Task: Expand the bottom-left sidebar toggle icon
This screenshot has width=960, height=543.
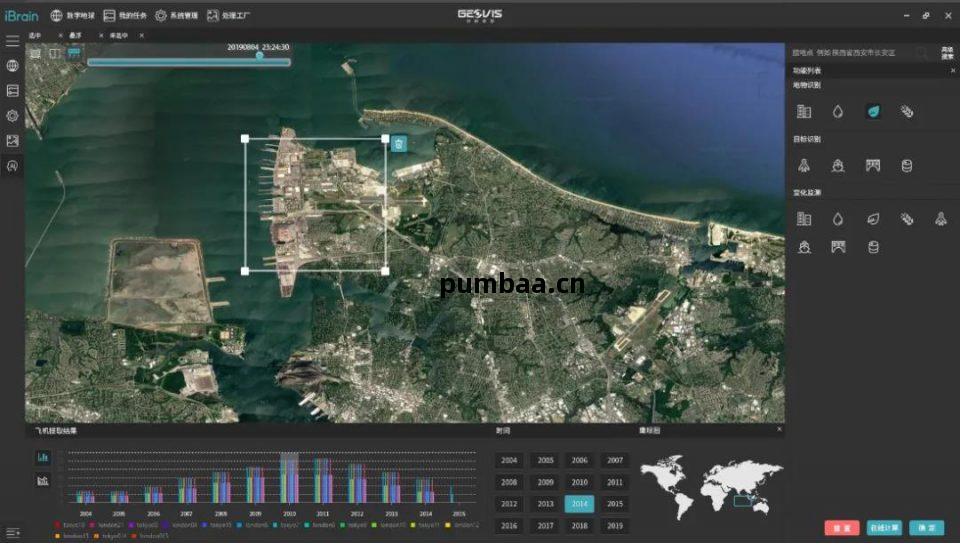Action: [x=12, y=532]
